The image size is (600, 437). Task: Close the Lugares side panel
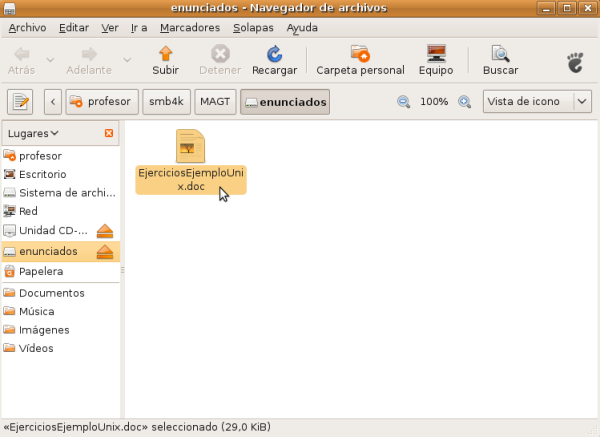[109, 133]
